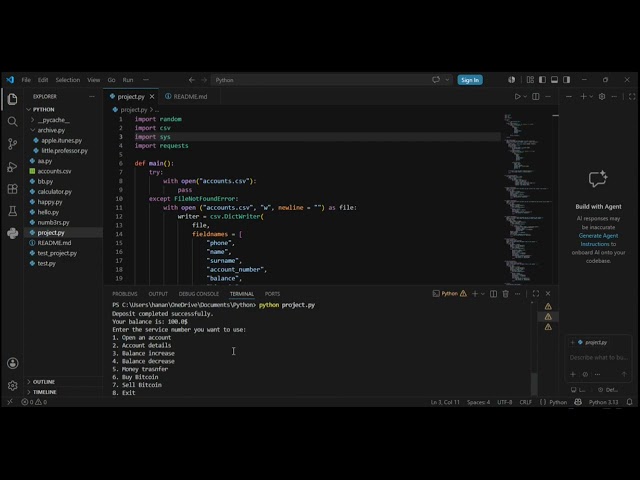640x480 pixels.
Task: Open the Source Control view
Action: [x=13, y=144]
